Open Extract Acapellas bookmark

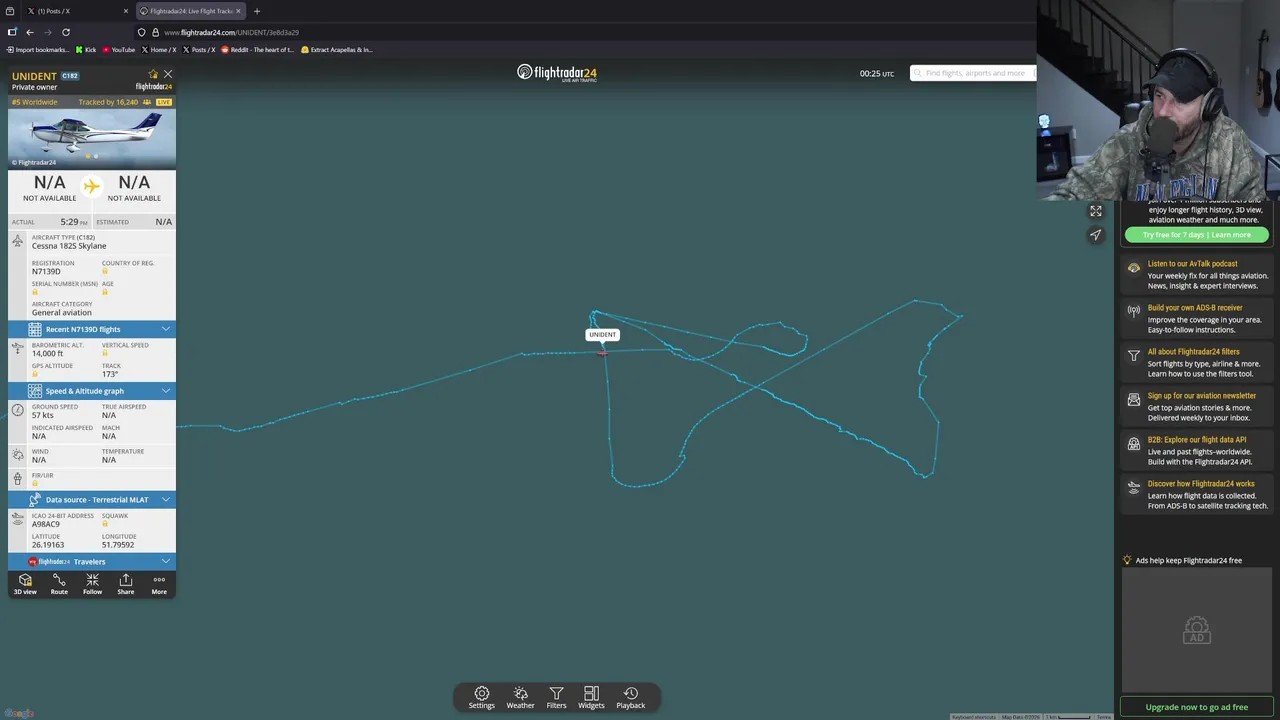coord(337,50)
